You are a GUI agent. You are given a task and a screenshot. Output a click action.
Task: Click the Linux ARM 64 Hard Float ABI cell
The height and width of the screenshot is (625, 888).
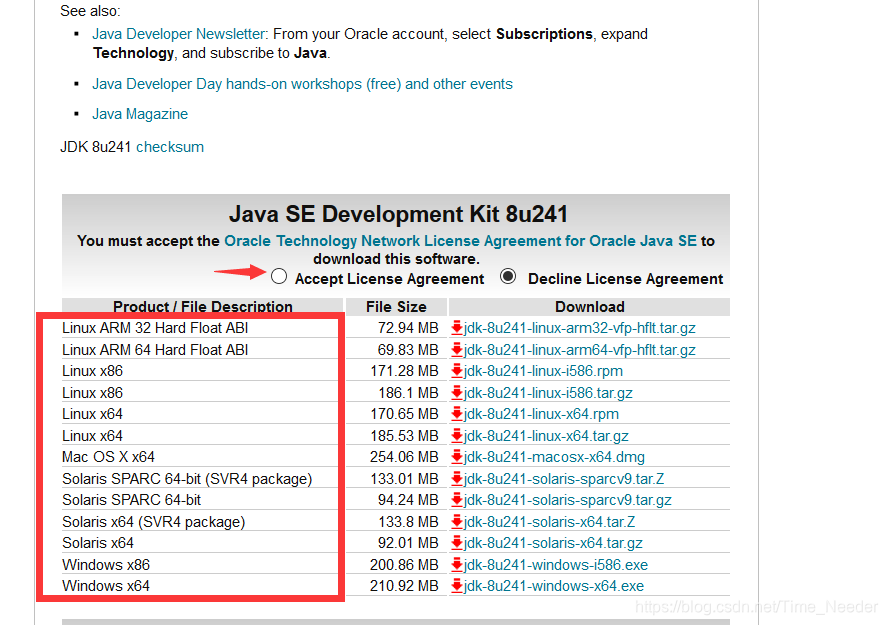[155, 350]
